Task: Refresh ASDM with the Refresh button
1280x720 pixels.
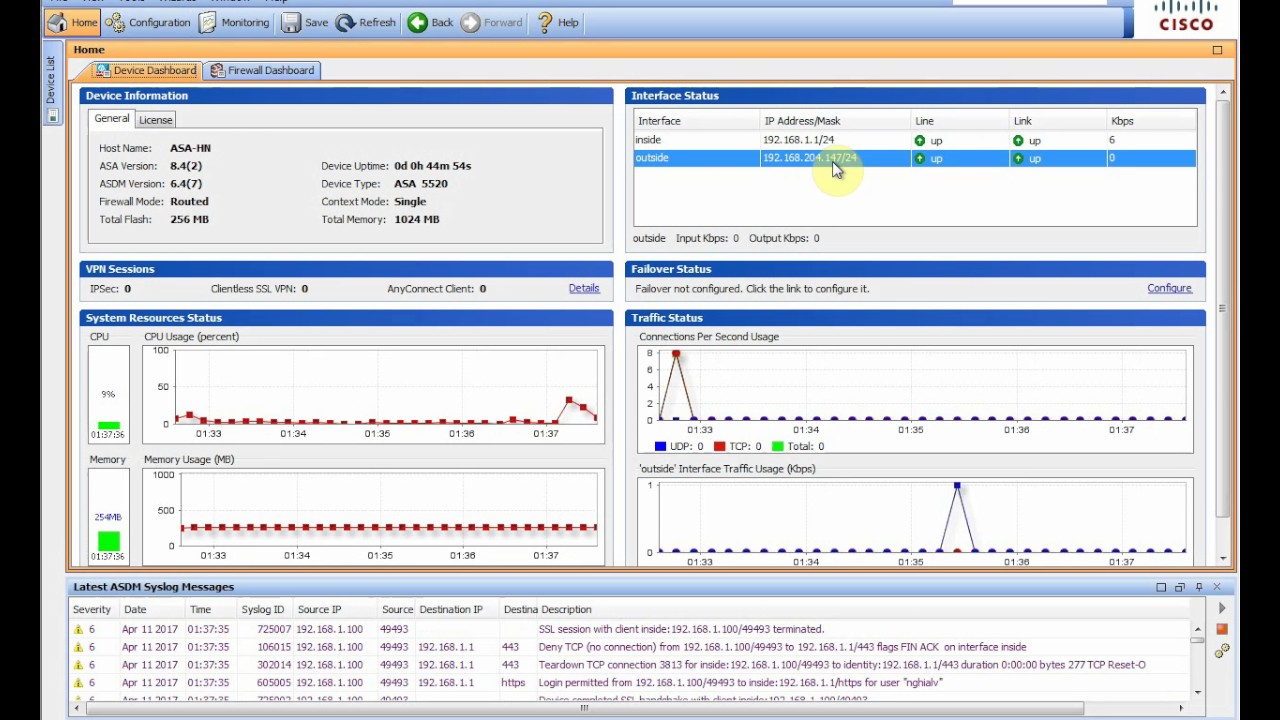Action: pyautogui.click(x=366, y=22)
